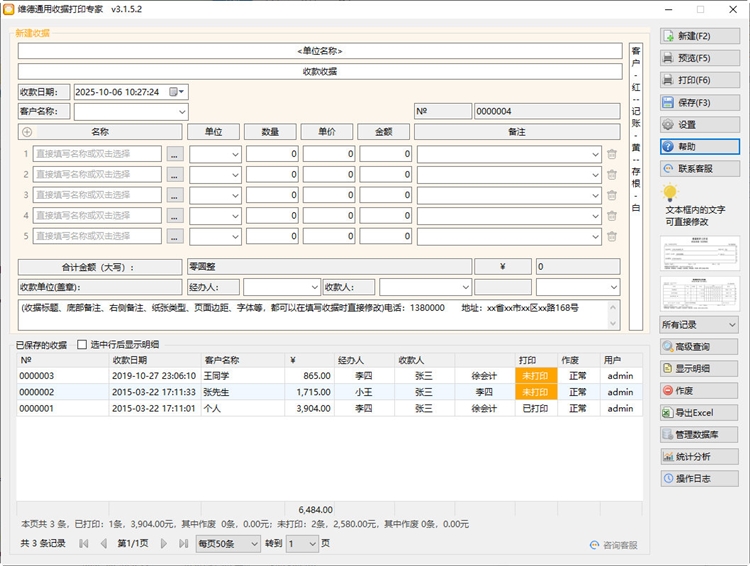Open the 统计分析 statistics tool
This screenshot has height=566, width=750.
point(699,457)
